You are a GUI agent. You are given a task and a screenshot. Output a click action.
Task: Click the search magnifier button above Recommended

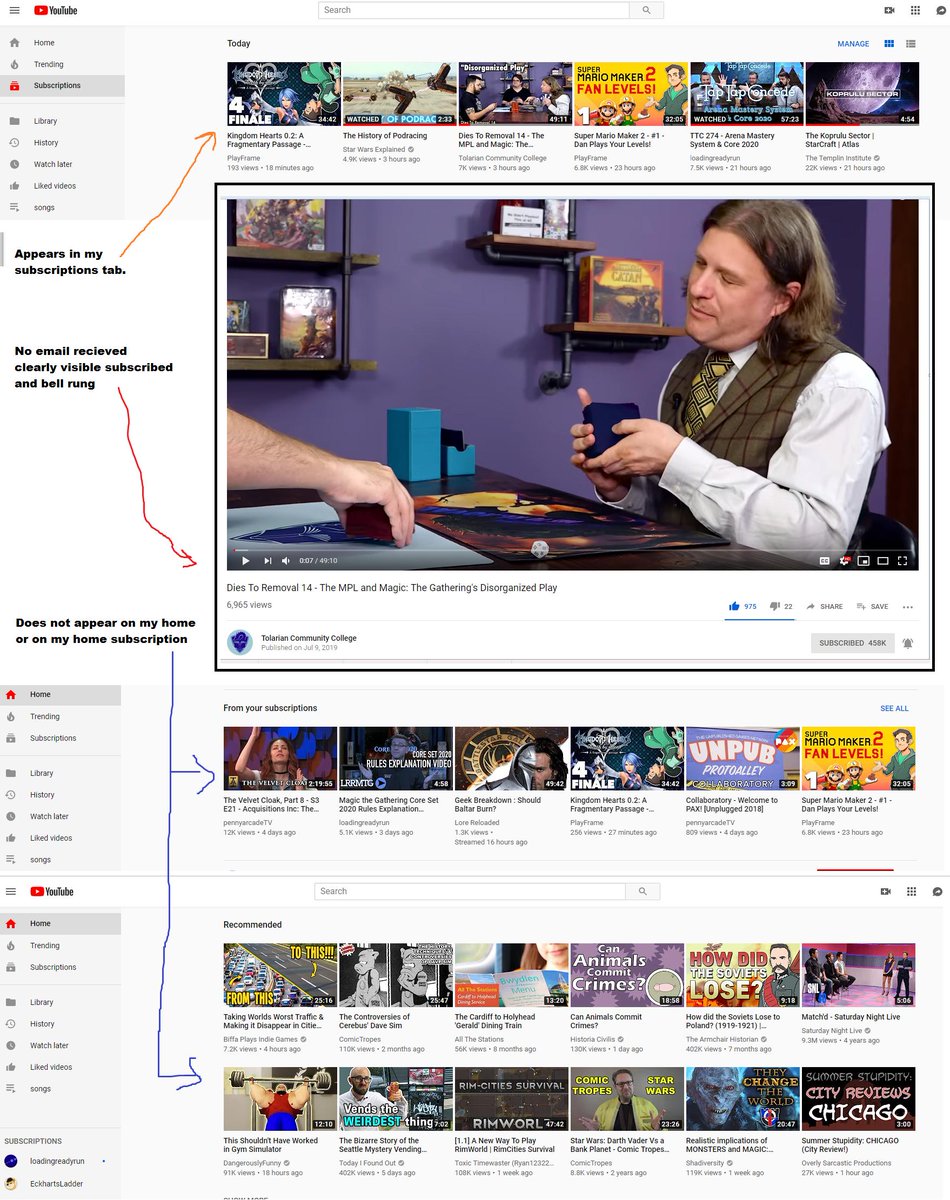pyautogui.click(x=643, y=891)
